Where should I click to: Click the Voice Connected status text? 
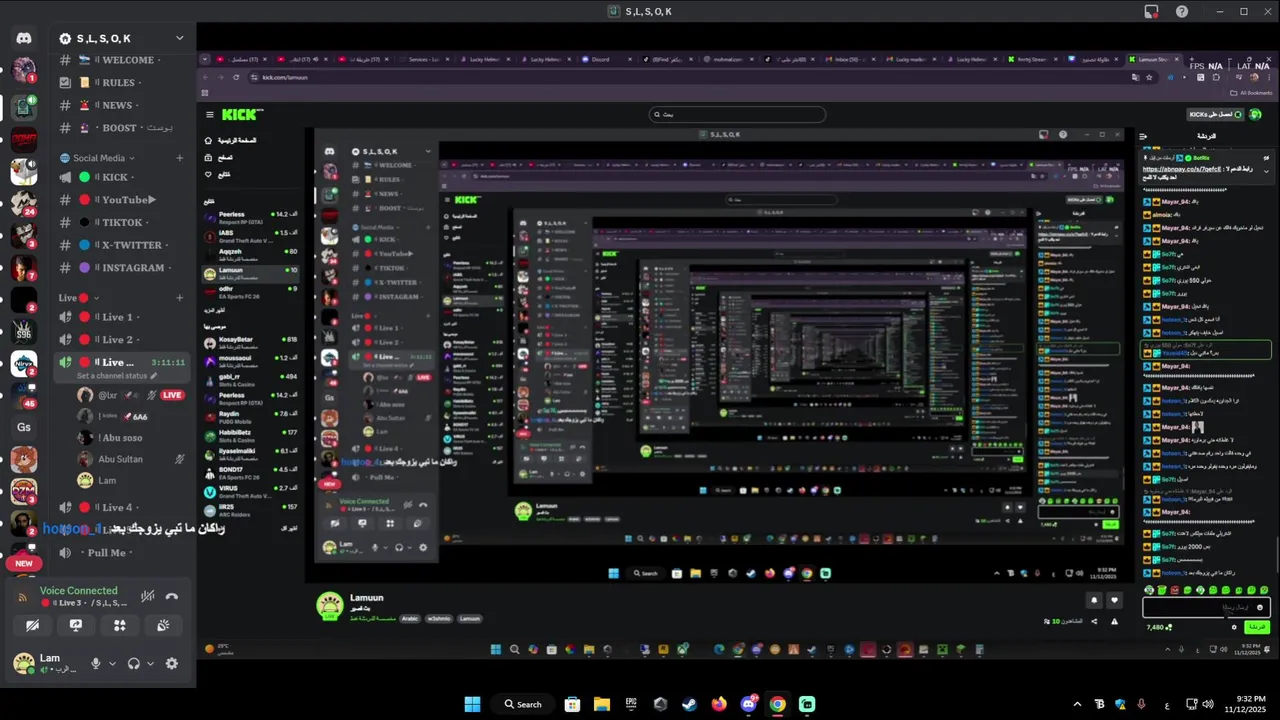point(79,591)
